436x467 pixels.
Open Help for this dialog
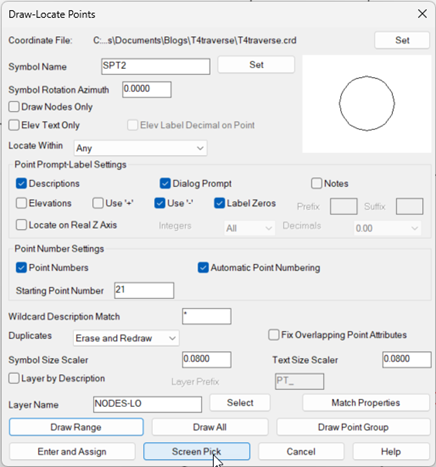[391, 452]
